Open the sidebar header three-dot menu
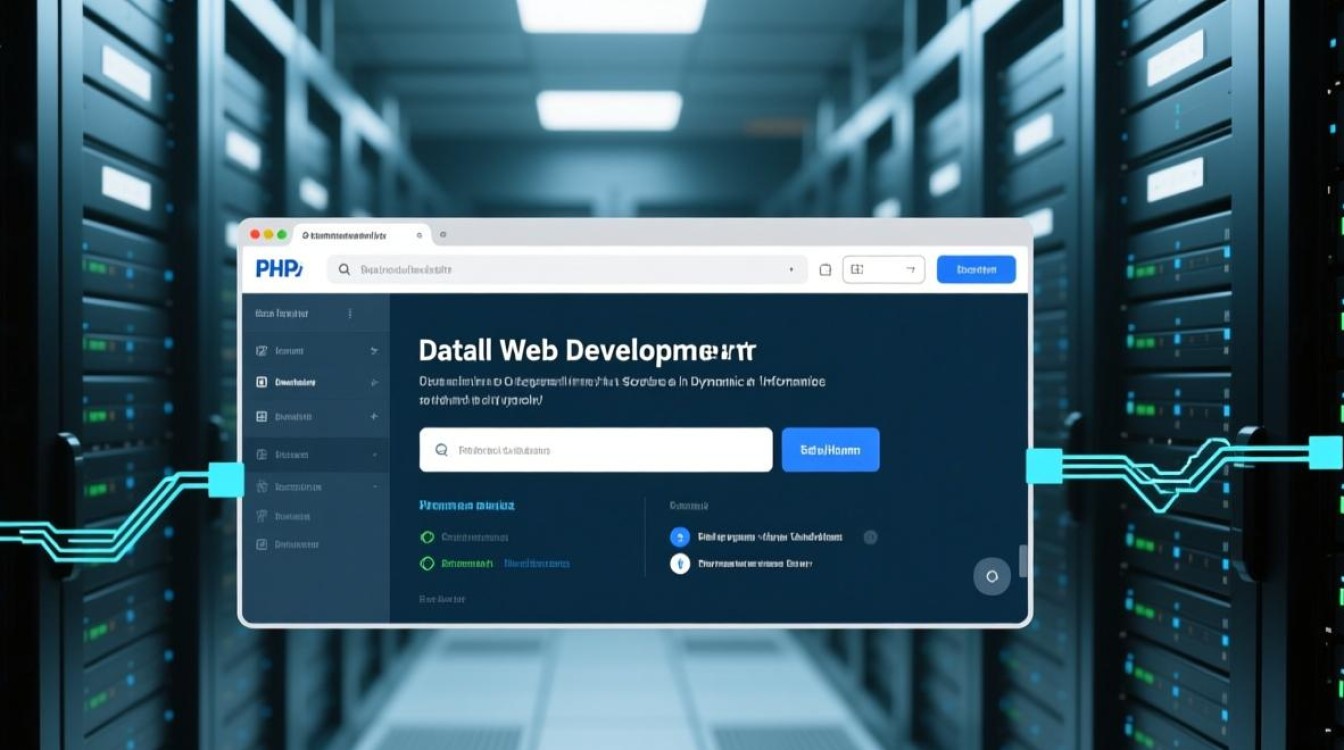Screen dimensions: 1344x750 [x=350, y=313]
